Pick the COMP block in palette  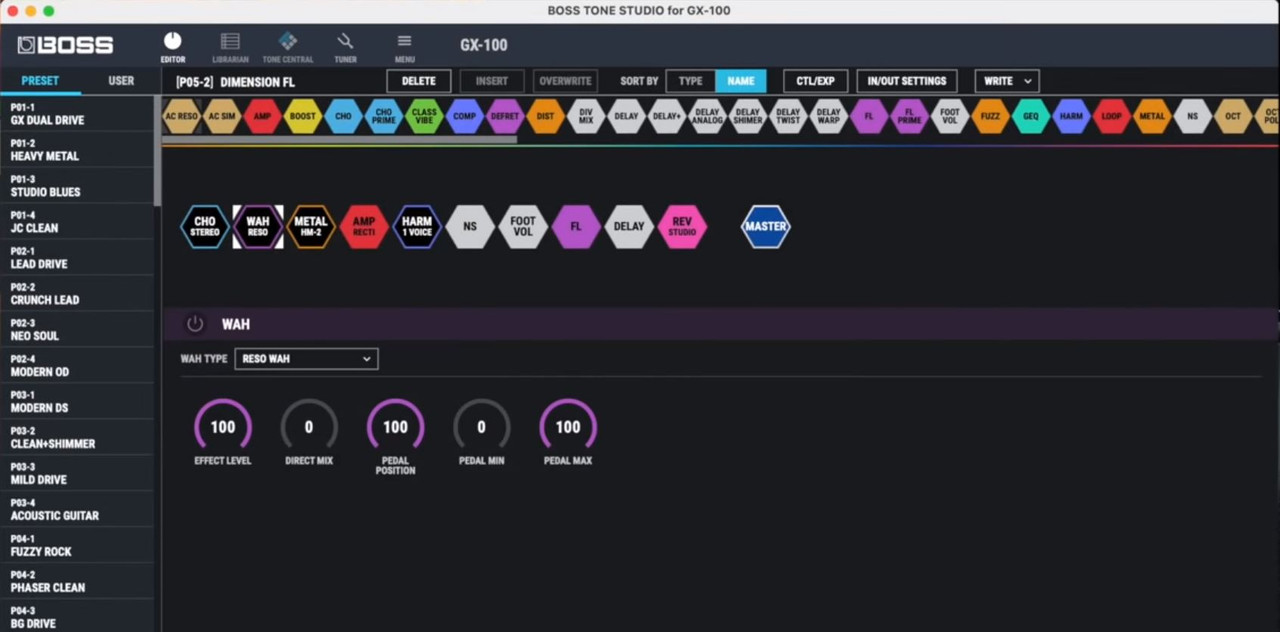coord(464,116)
